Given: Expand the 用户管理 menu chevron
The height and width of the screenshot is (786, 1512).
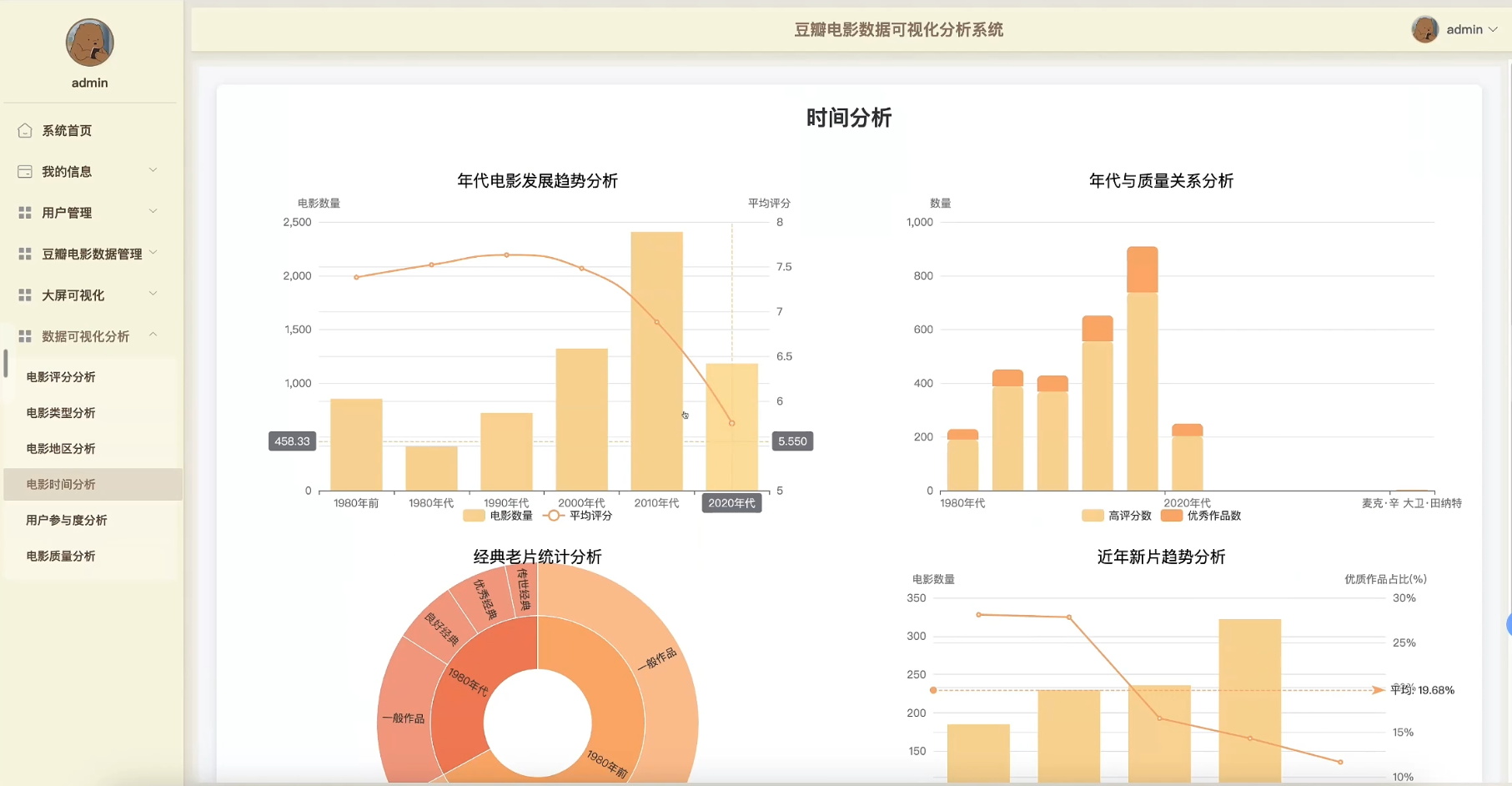Looking at the screenshot, I should point(153,211).
